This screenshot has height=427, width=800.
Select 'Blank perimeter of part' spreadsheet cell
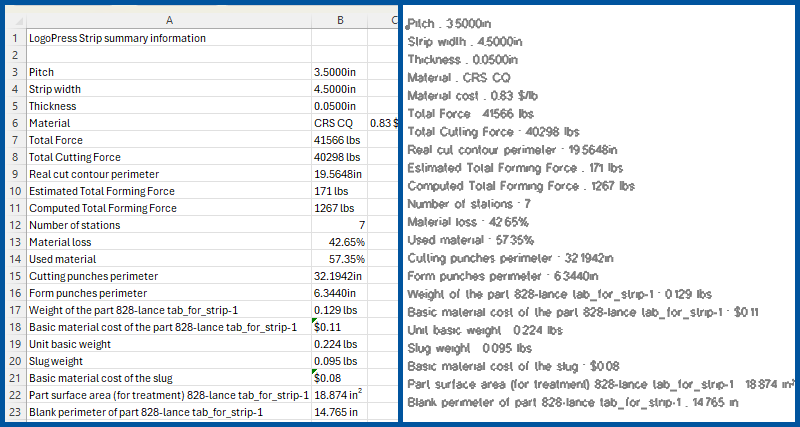click(169, 412)
